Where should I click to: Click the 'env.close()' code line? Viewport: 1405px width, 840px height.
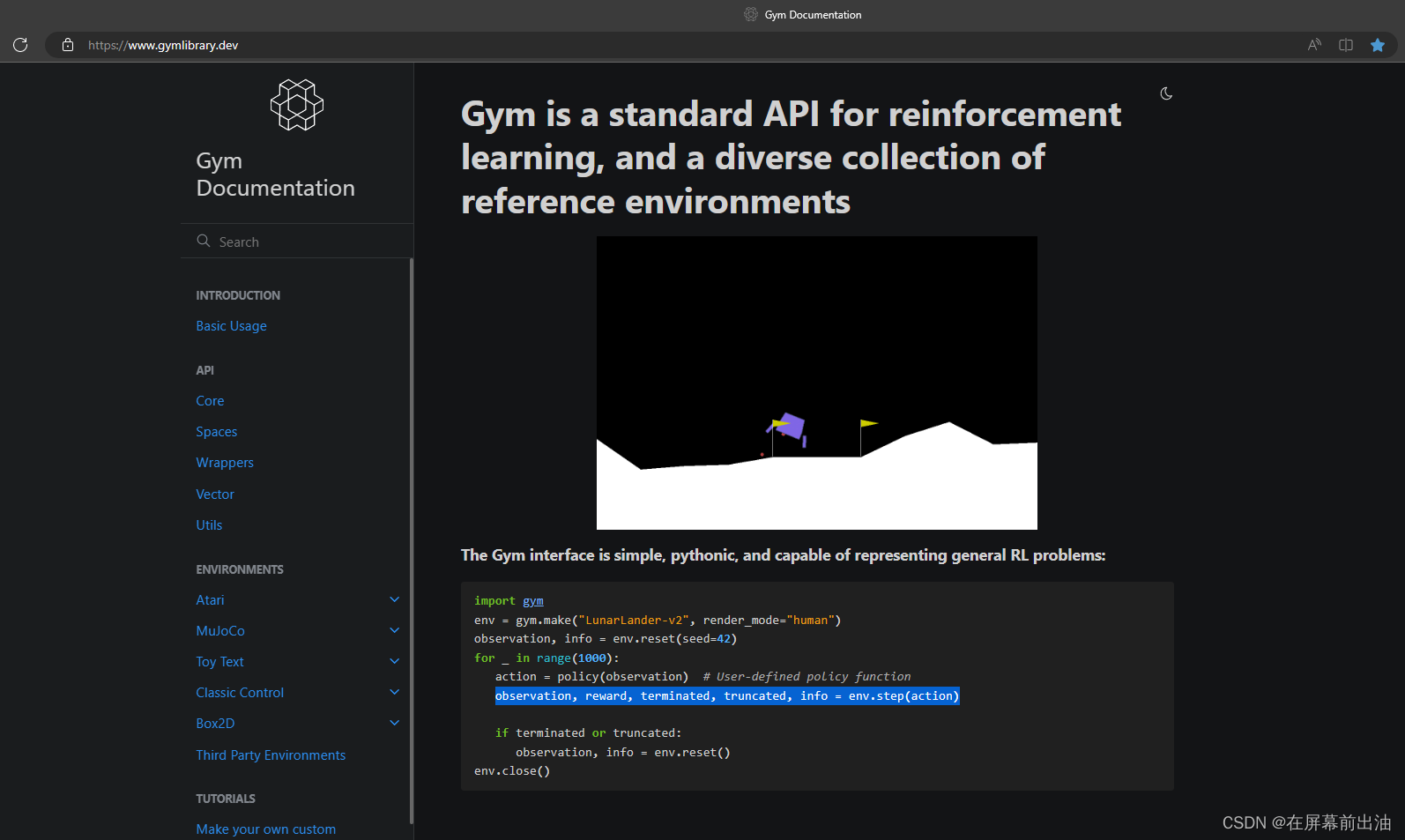tap(512, 771)
